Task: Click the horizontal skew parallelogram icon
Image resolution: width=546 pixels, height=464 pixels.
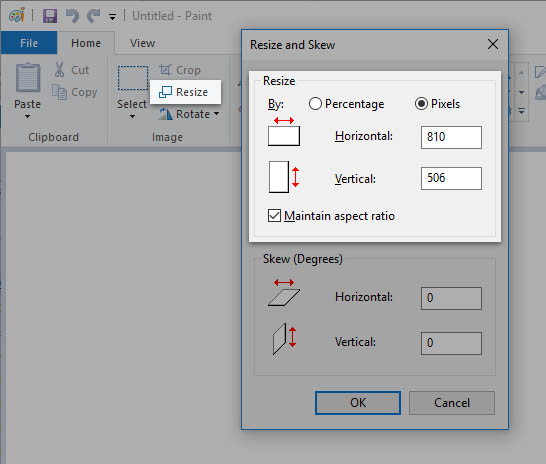Action: click(284, 292)
